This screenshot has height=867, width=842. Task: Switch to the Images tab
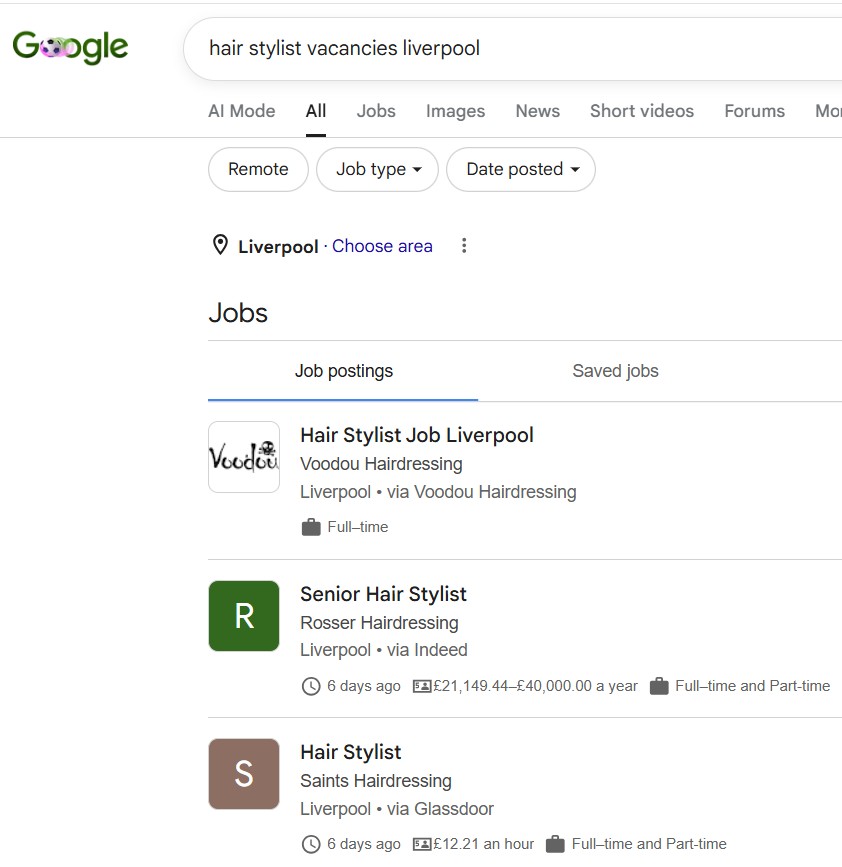click(455, 111)
